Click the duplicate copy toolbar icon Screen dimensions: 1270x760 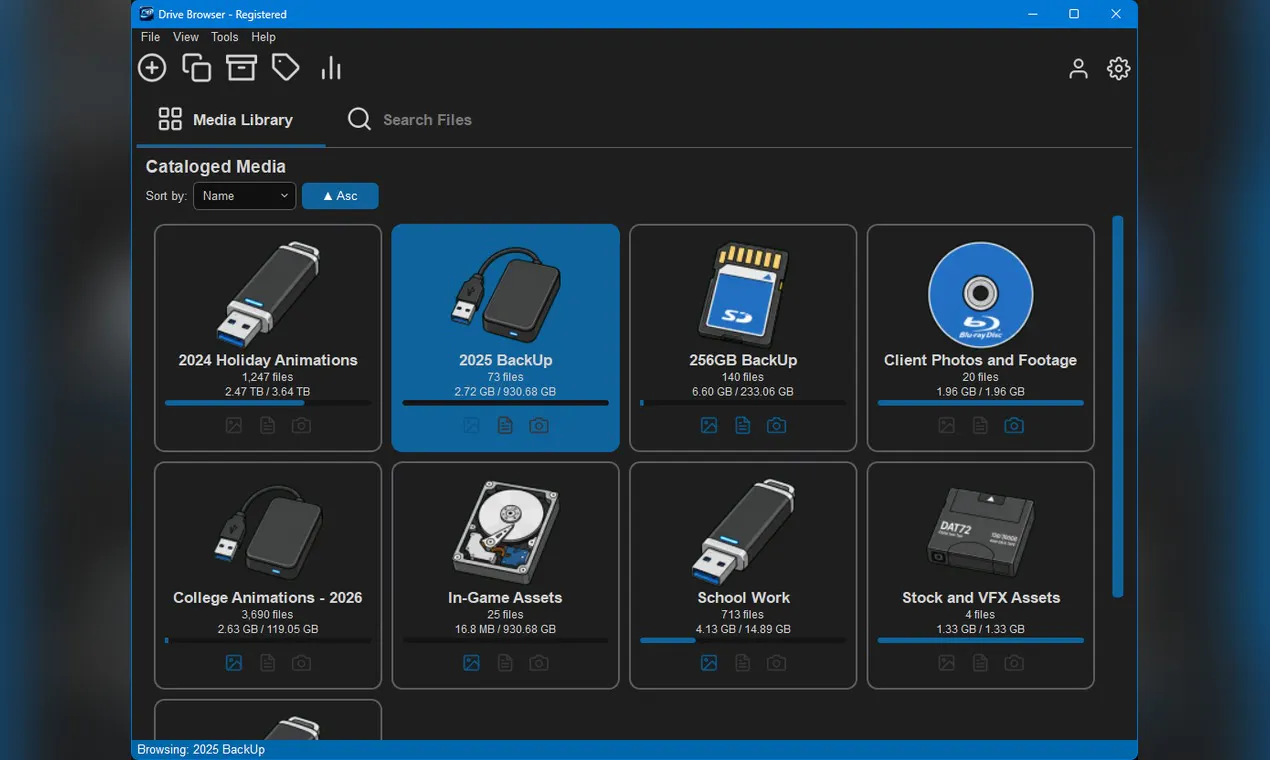coord(196,68)
